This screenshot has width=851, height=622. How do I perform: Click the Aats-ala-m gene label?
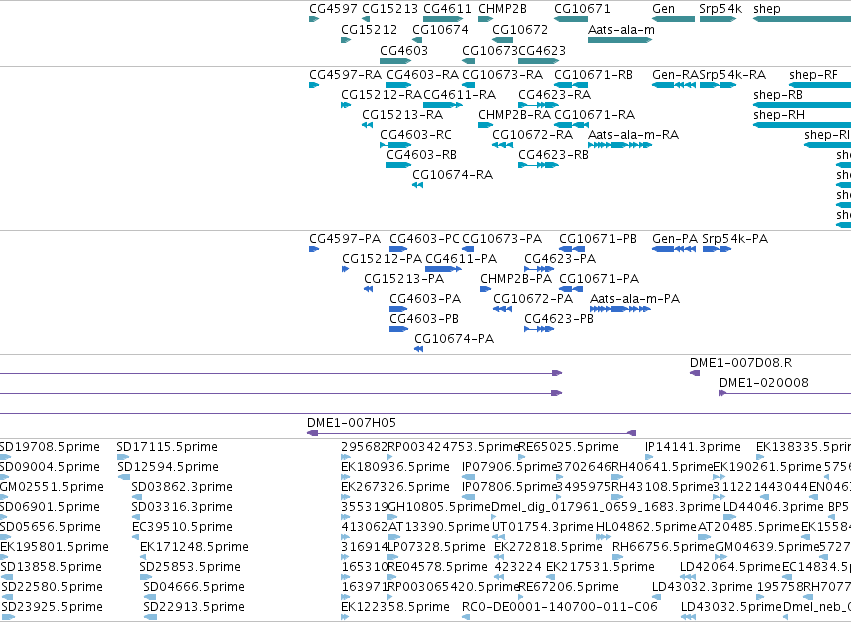[621, 30]
